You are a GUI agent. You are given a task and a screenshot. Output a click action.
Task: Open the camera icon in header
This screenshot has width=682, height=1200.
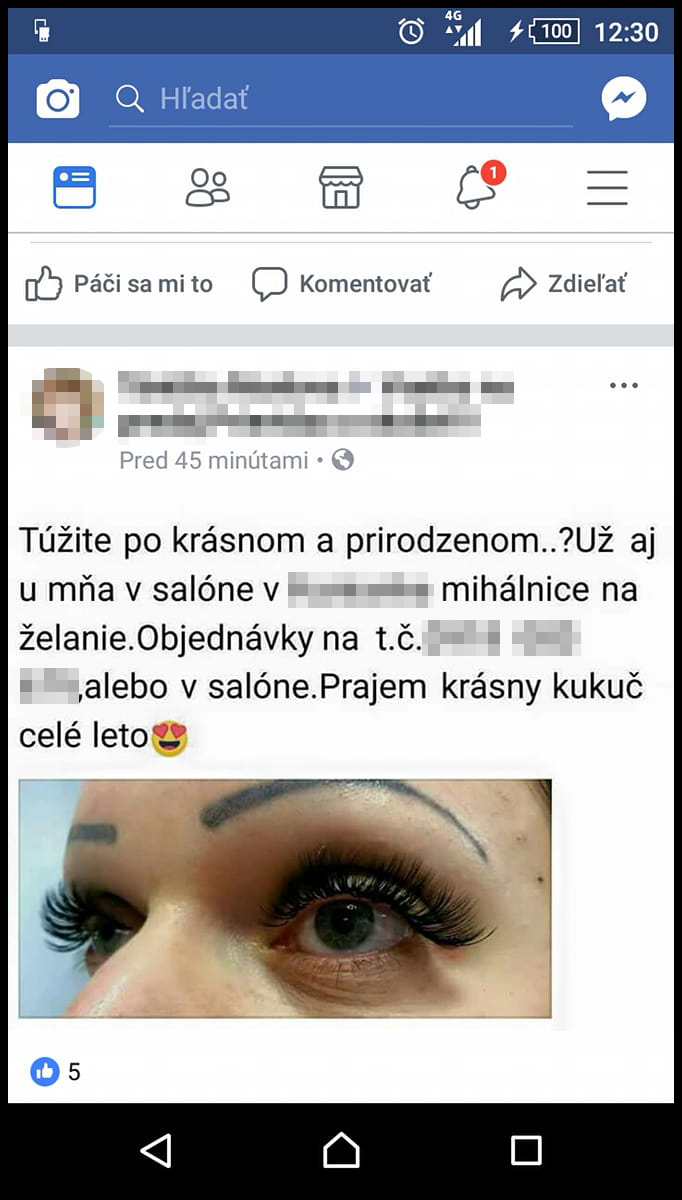pyautogui.click(x=58, y=99)
